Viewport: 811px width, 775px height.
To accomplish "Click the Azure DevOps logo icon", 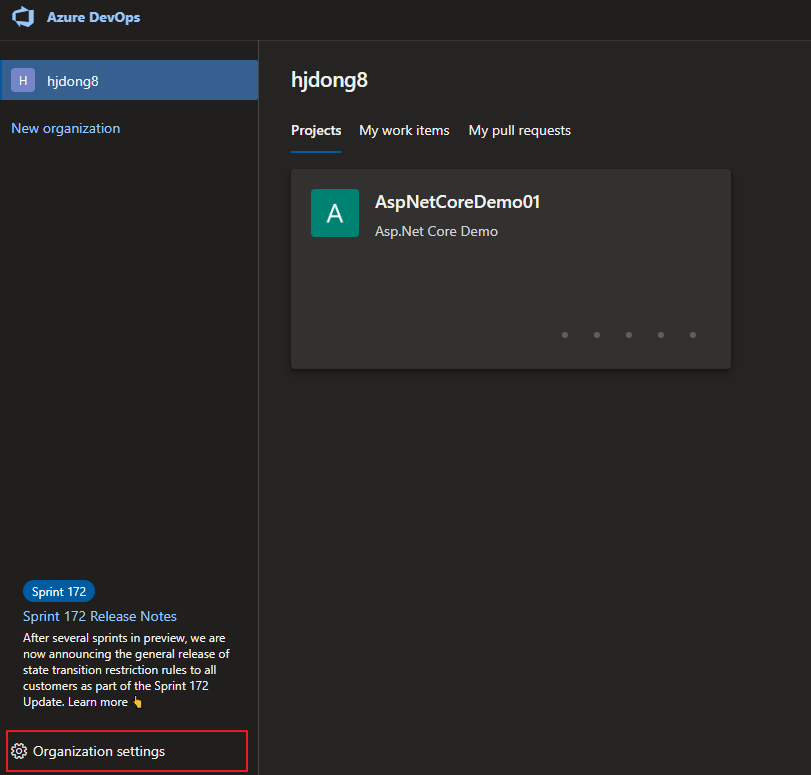I will (x=23, y=17).
